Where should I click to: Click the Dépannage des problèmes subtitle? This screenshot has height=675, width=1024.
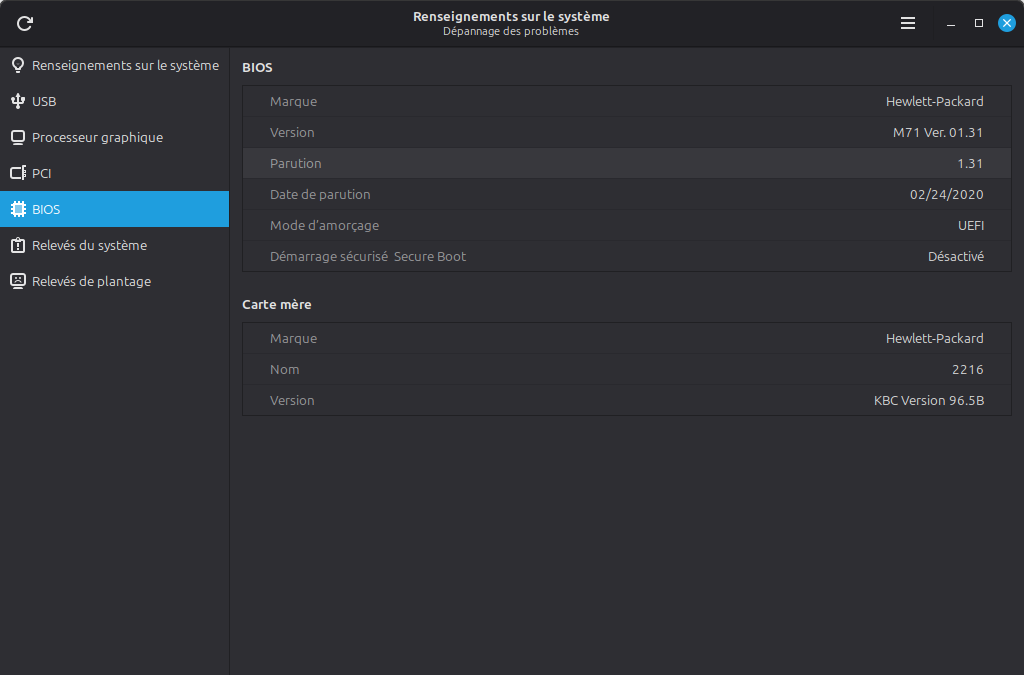click(x=512, y=31)
